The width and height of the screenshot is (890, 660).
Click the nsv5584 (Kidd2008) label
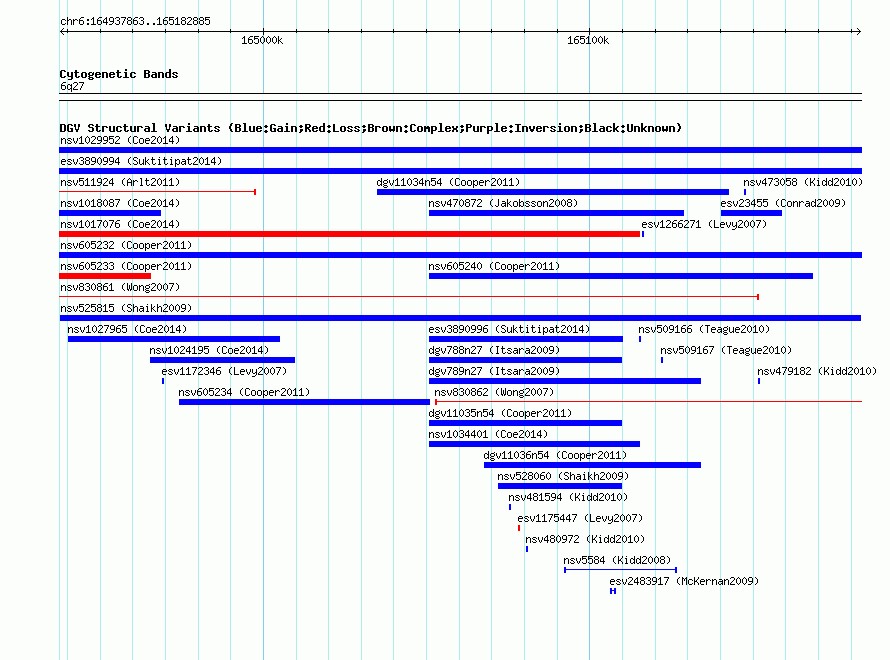click(x=617, y=560)
